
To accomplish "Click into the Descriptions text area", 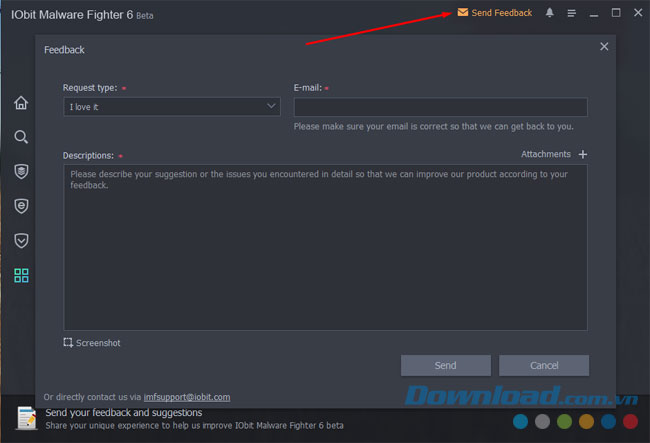I will pos(325,247).
